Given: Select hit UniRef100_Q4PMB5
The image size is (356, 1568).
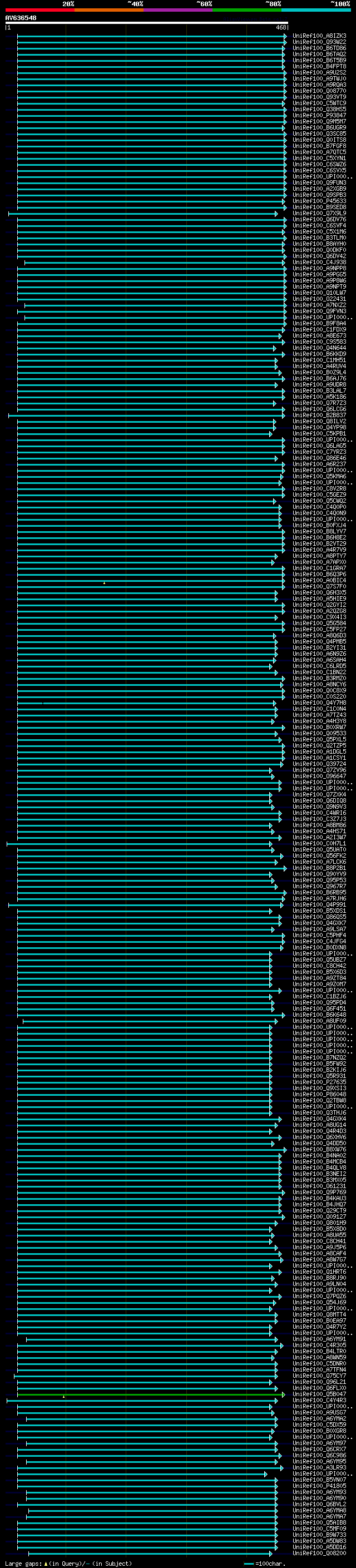Looking at the screenshot, I should (x=319, y=642).
